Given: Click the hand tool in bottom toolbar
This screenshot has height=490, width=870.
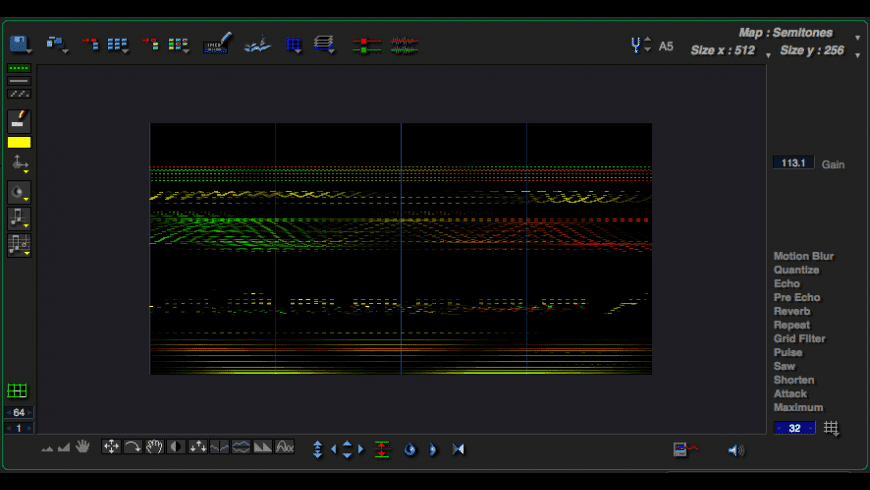Looking at the screenshot, I should click(83, 447).
